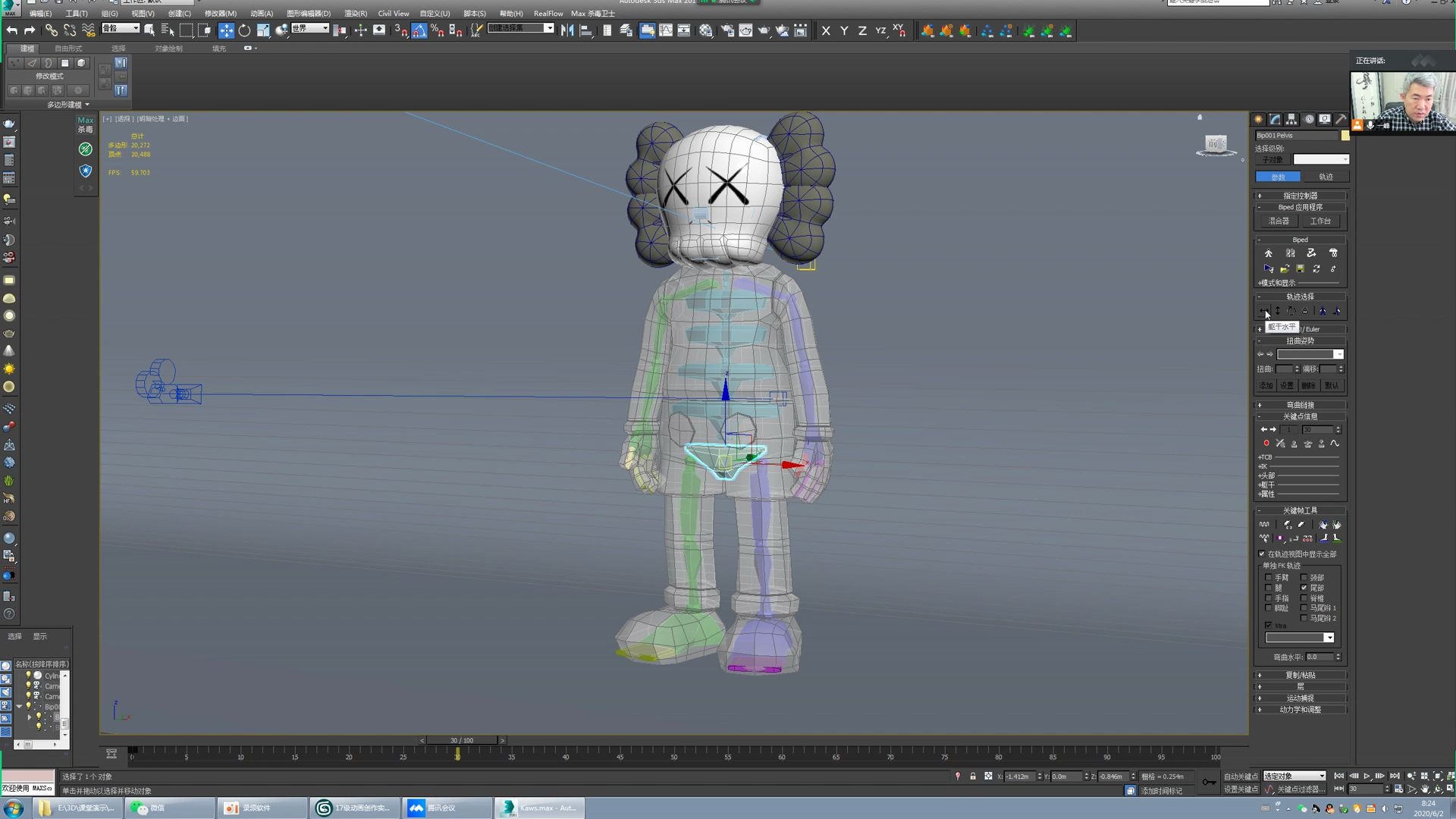Check the 马尾辫 1 checkbox

coord(1304,608)
